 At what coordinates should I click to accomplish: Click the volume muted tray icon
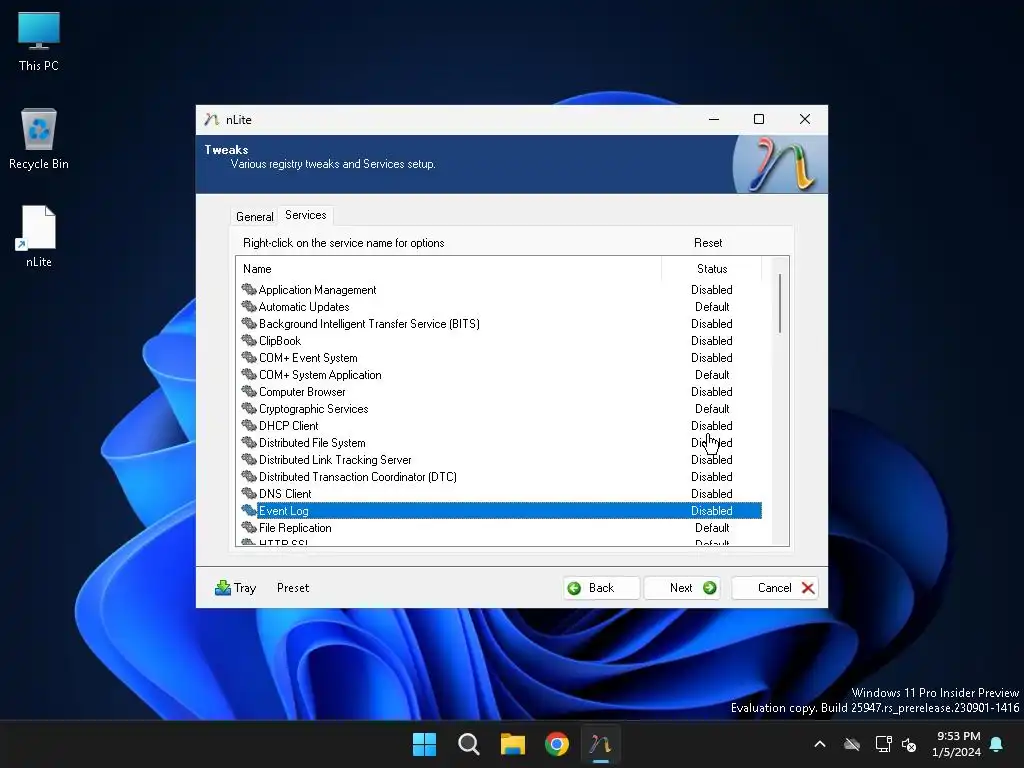tap(909, 744)
